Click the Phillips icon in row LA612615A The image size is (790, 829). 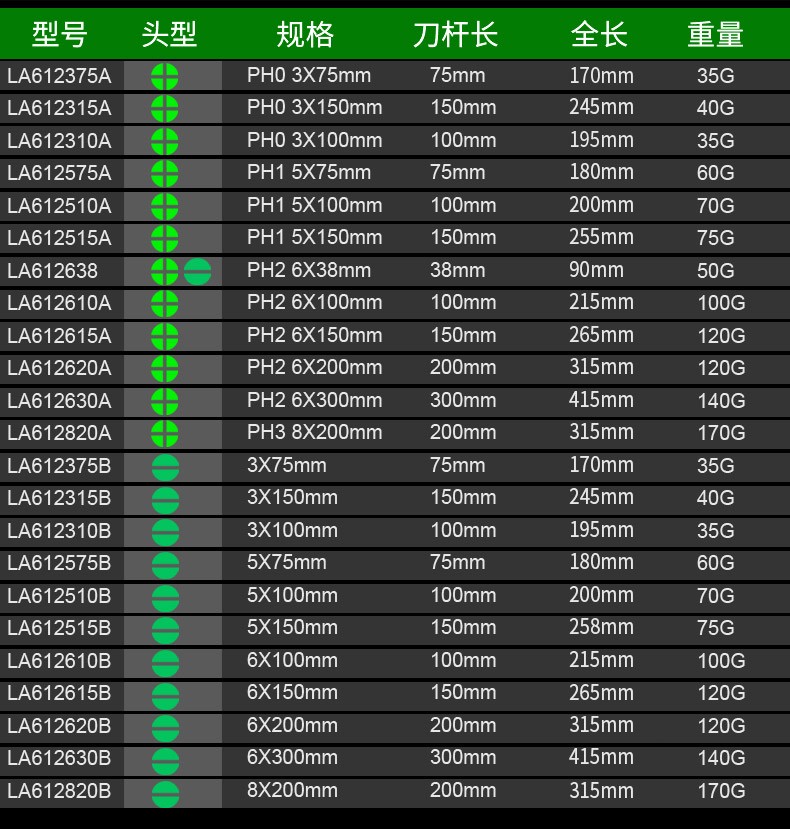pyautogui.click(x=164, y=337)
